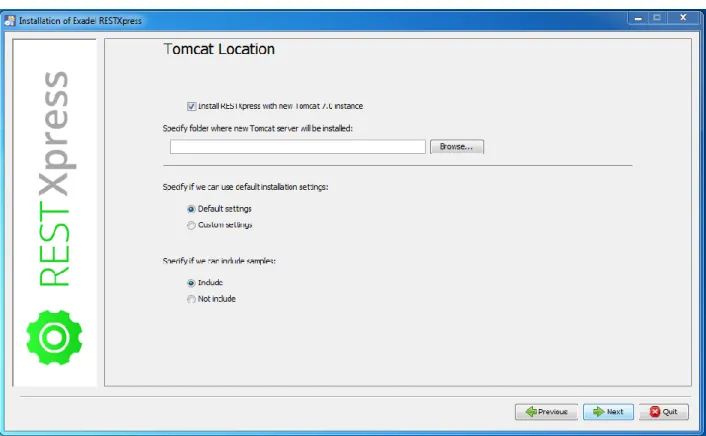
Task: Go back with the Previous button
Action: (546, 412)
